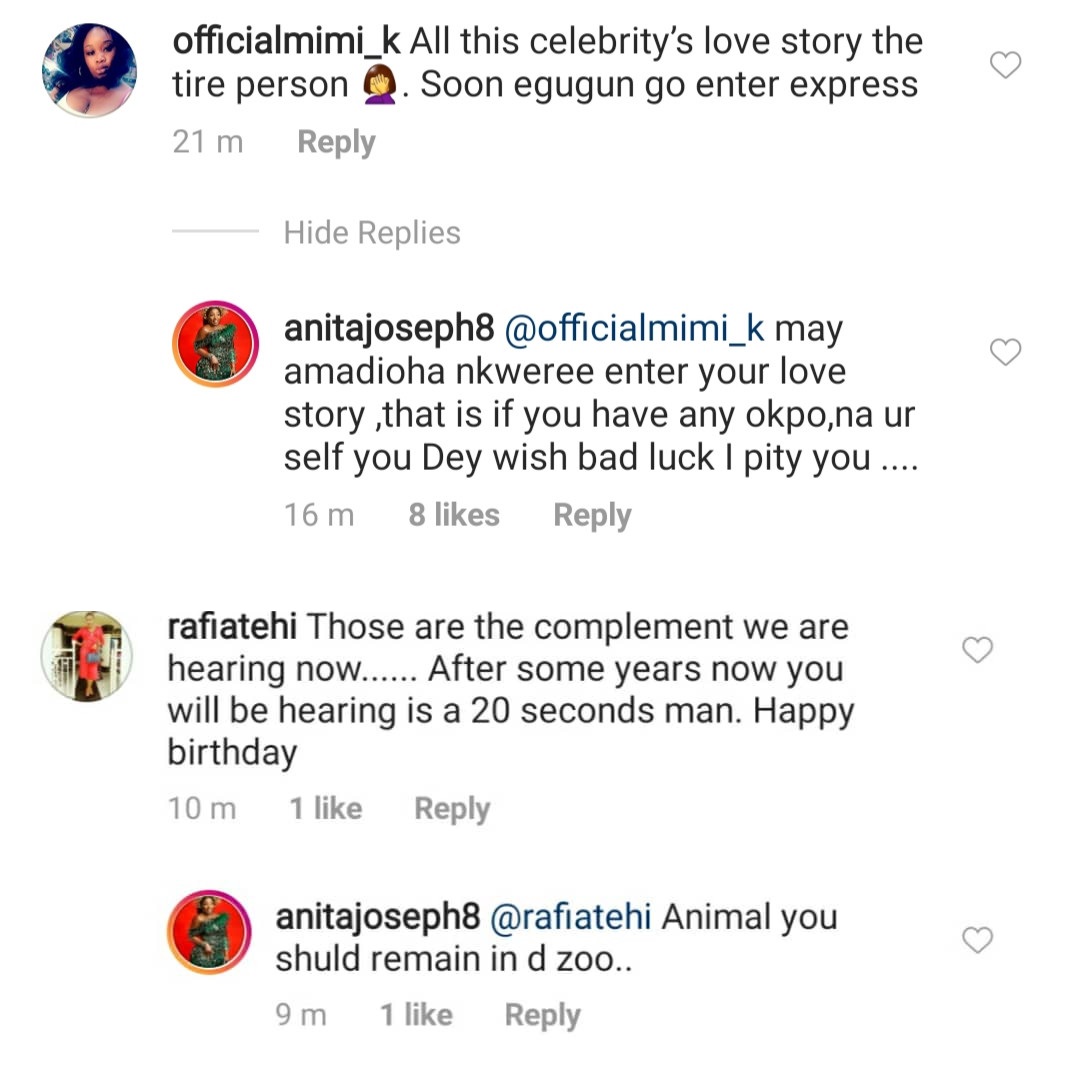
Task: Open anitajoseph8 username on amadioha reply
Action: 389,329
